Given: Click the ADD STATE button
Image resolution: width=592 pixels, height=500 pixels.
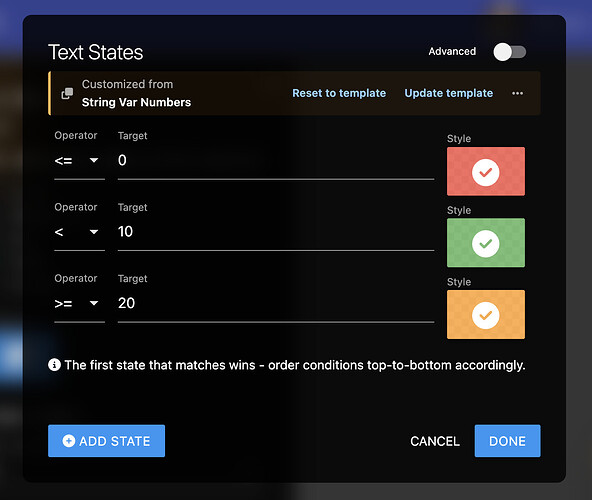Looking at the screenshot, I should (106, 441).
